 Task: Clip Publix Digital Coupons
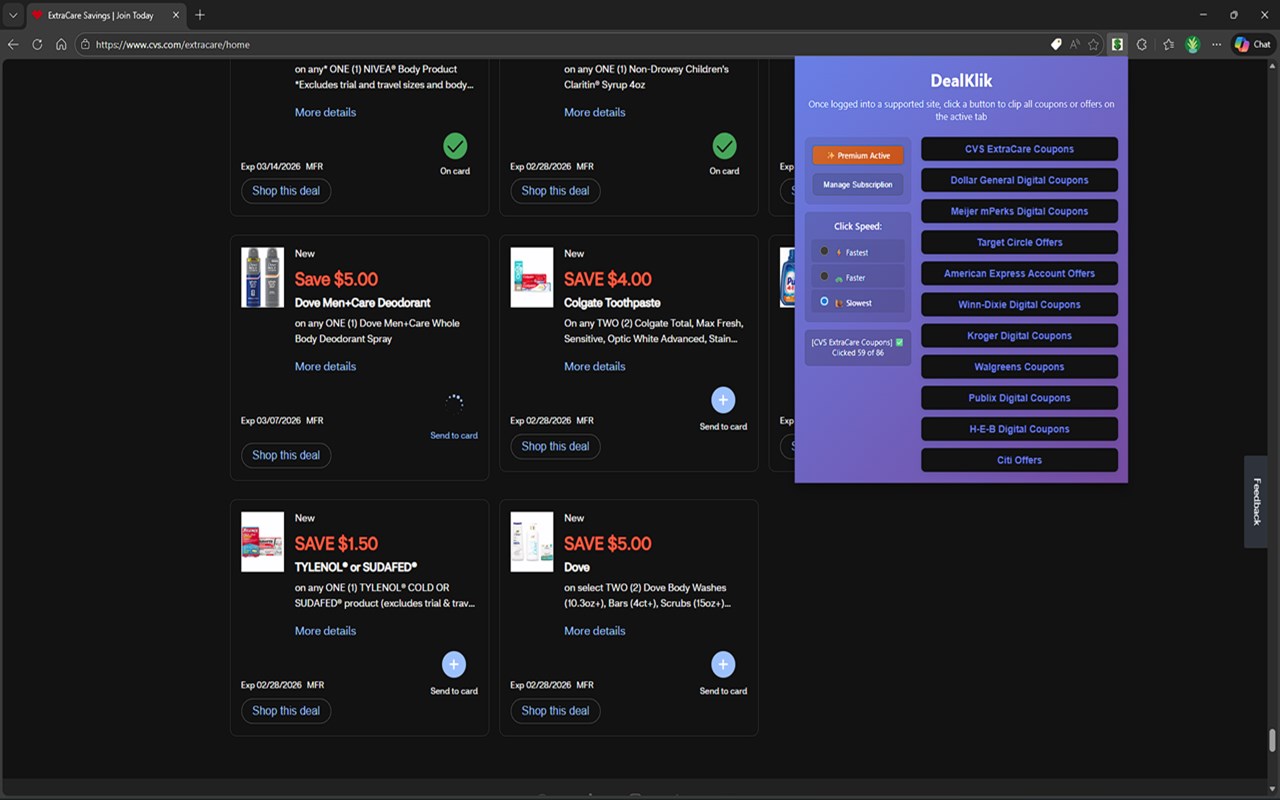coord(1019,397)
